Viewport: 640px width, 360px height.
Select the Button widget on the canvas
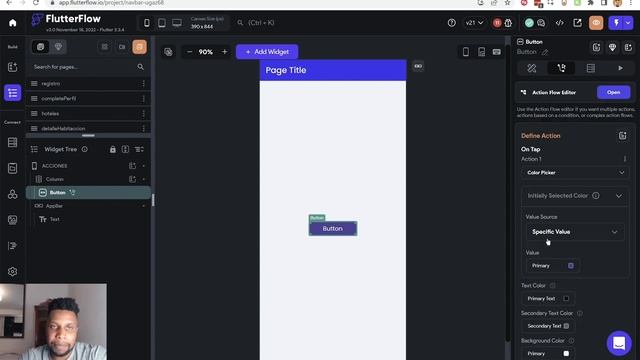tap(333, 229)
